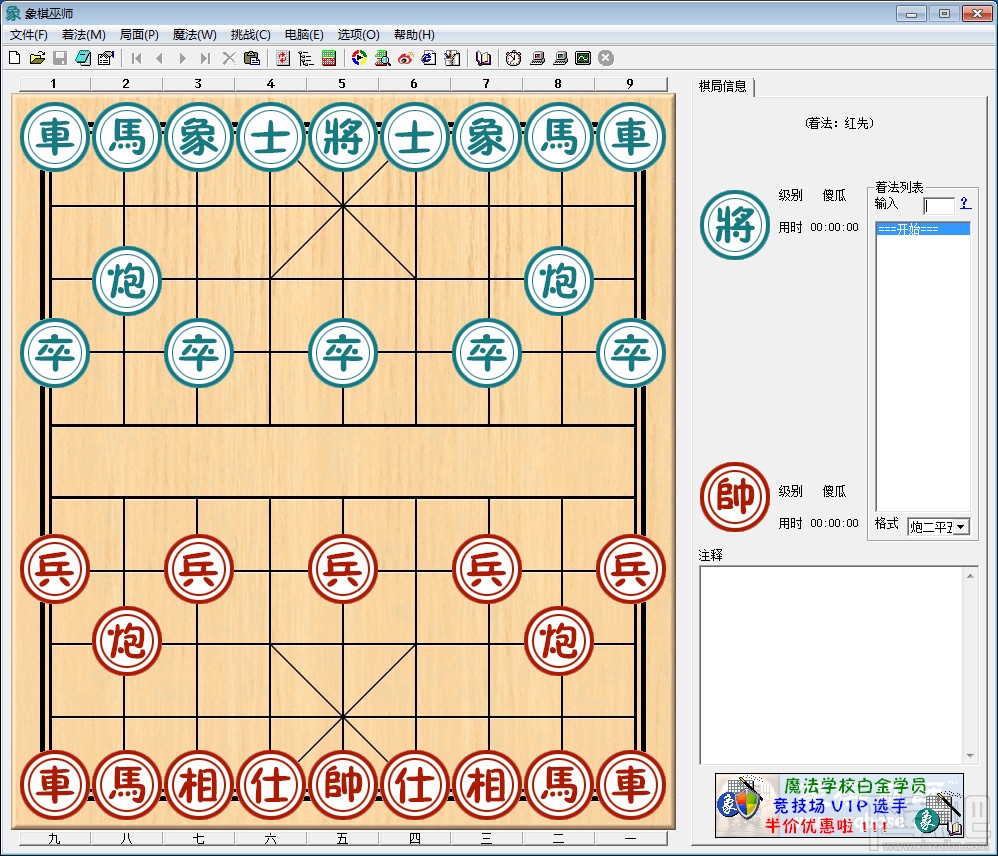Viewport: 998px width, 856px height.
Task: Select the green 將 piece on the board
Action: [x=343, y=136]
